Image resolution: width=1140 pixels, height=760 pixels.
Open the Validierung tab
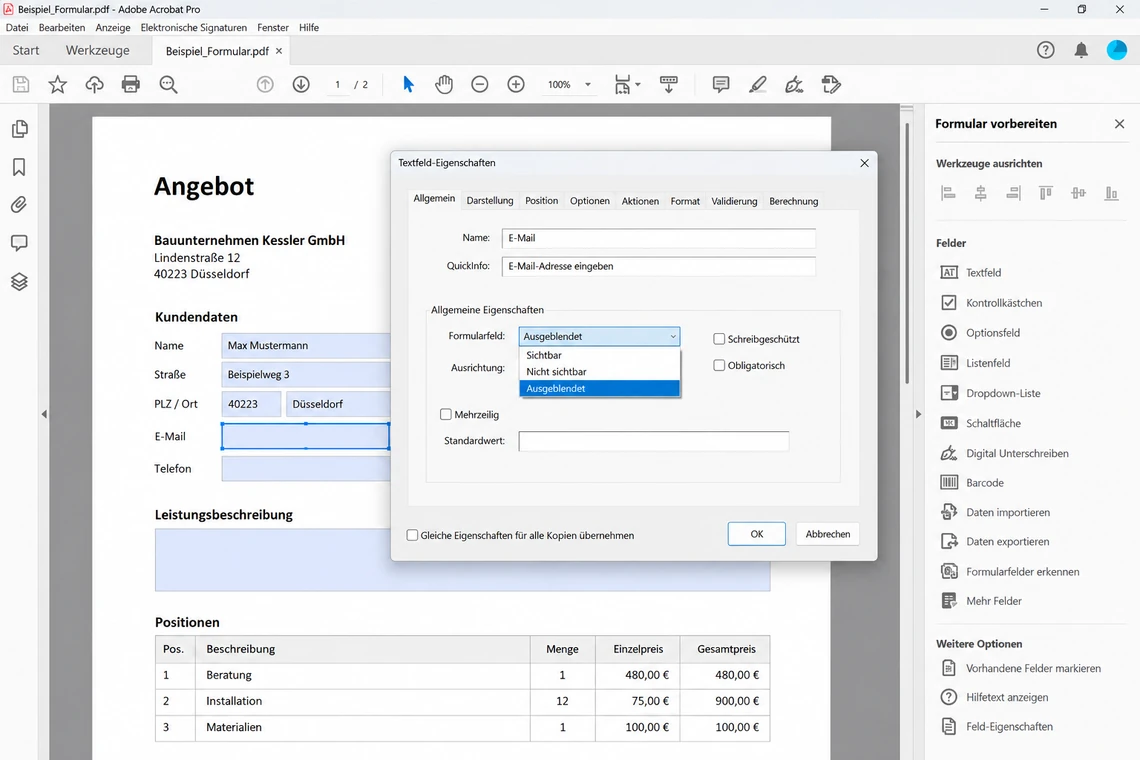[734, 201]
